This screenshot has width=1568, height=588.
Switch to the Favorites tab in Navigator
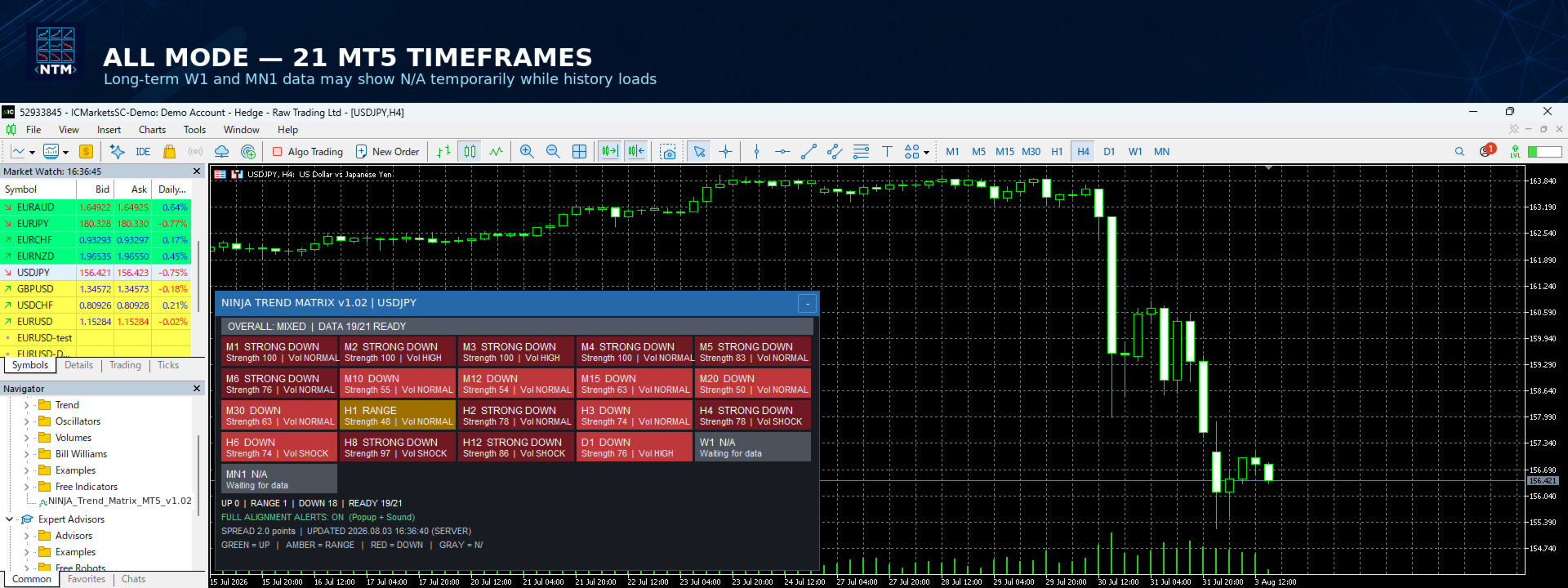coord(87,579)
